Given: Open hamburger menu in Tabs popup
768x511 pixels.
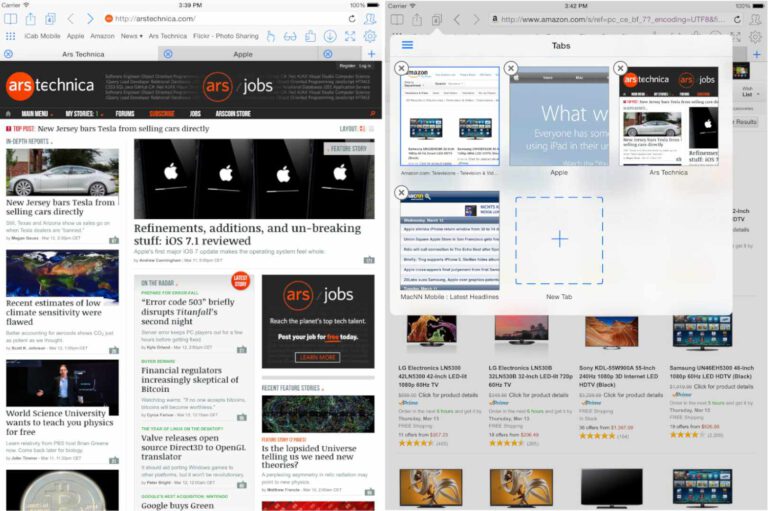Looking at the screenshot, I should coord(407,45).
